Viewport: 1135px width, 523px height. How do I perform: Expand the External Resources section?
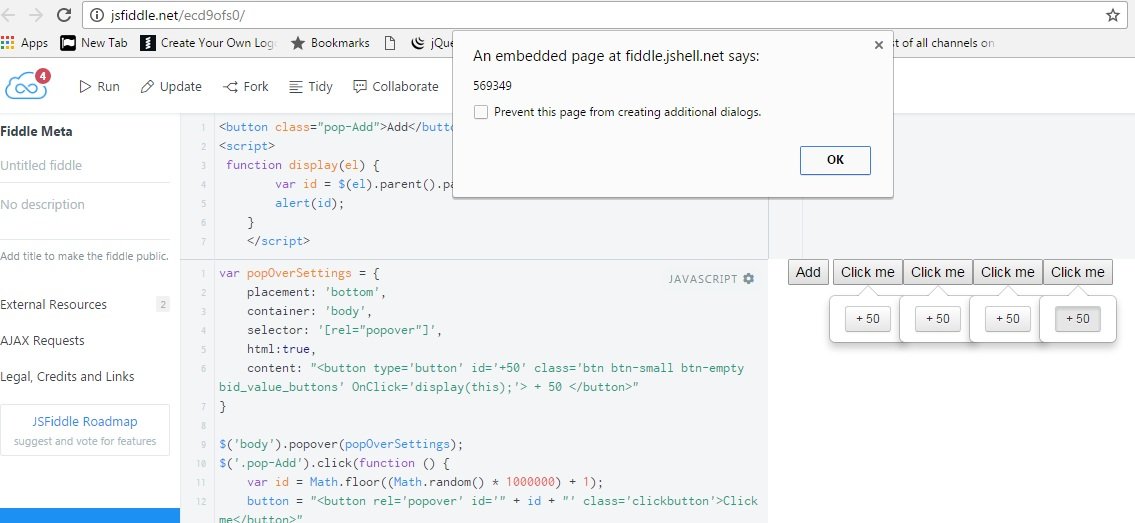54,305
